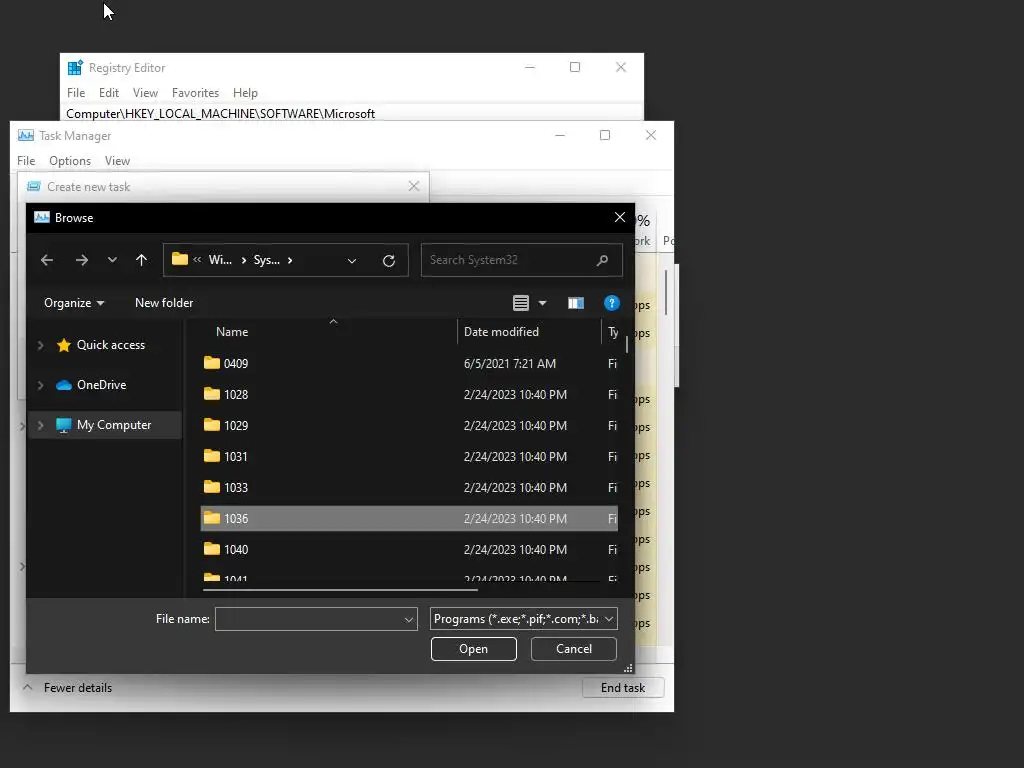Click the Cancel button
Image resolution: width=1024 pixels, height=768 pixels.
point(573,649)
